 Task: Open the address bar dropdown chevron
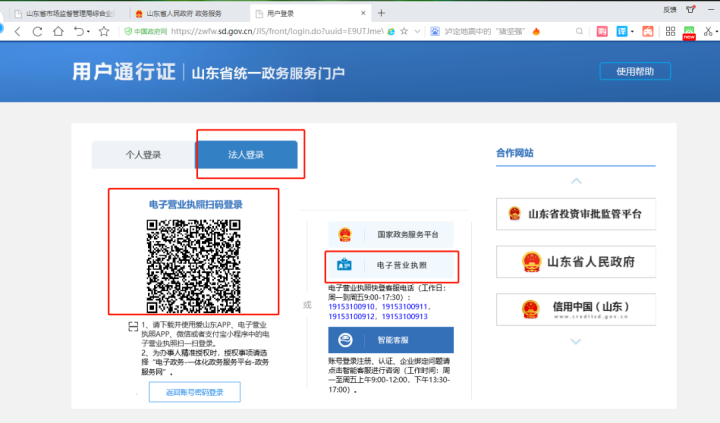(x=417, y=31)
